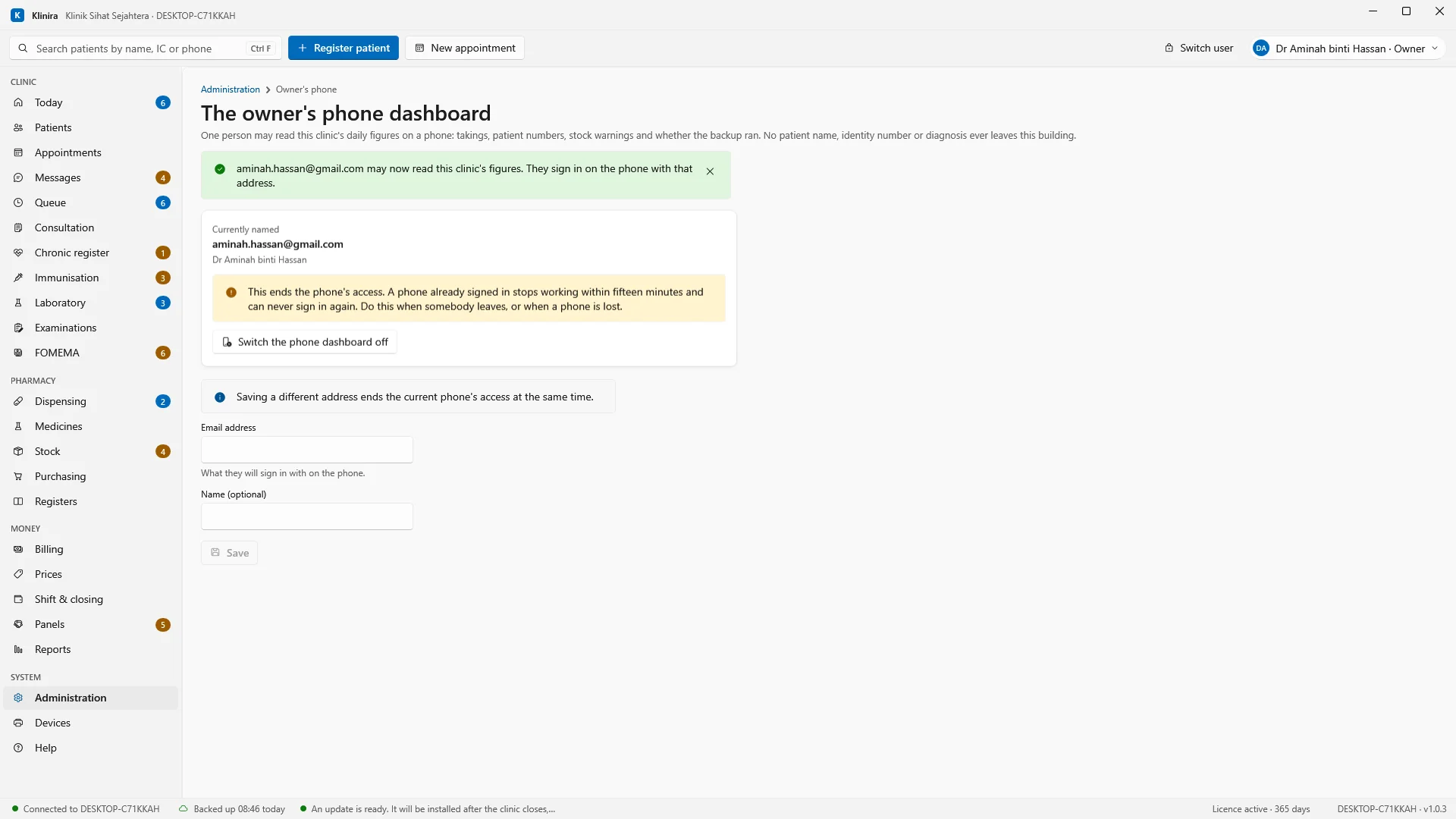Click the Dispensing pill icon
The image size is (1456, 819).
[18, 401]
